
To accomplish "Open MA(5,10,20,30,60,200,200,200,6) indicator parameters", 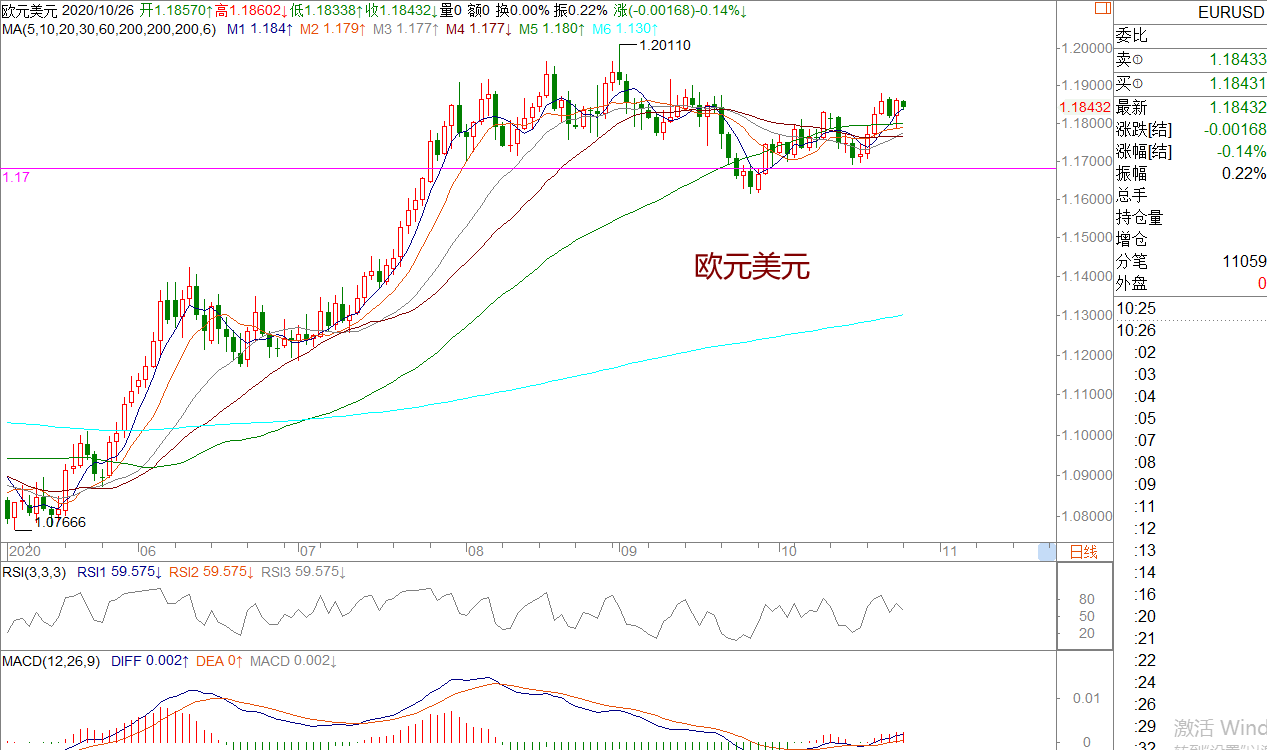I will pyautogui.click(x=108, y=29).
